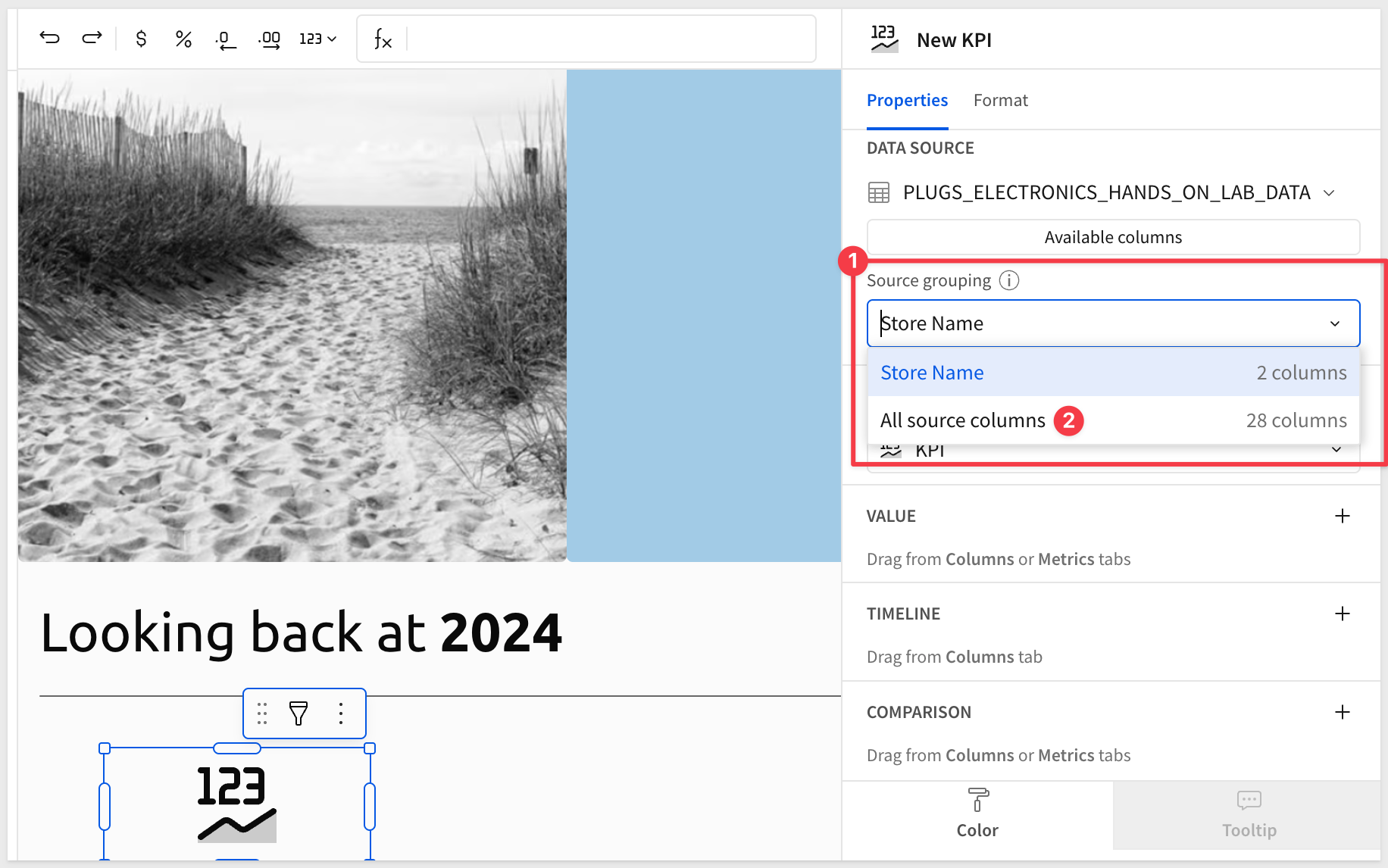The image size is (1388, 868).
Task: Open the filter icon on KPI toolbar
Action: point(299,713)
